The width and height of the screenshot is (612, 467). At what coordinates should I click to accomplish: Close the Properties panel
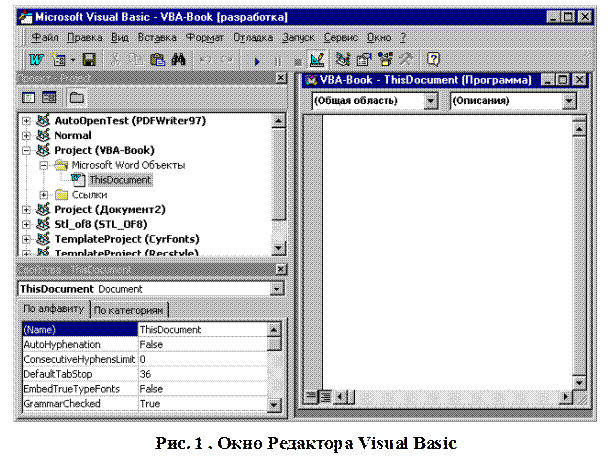tap(281, 269)
